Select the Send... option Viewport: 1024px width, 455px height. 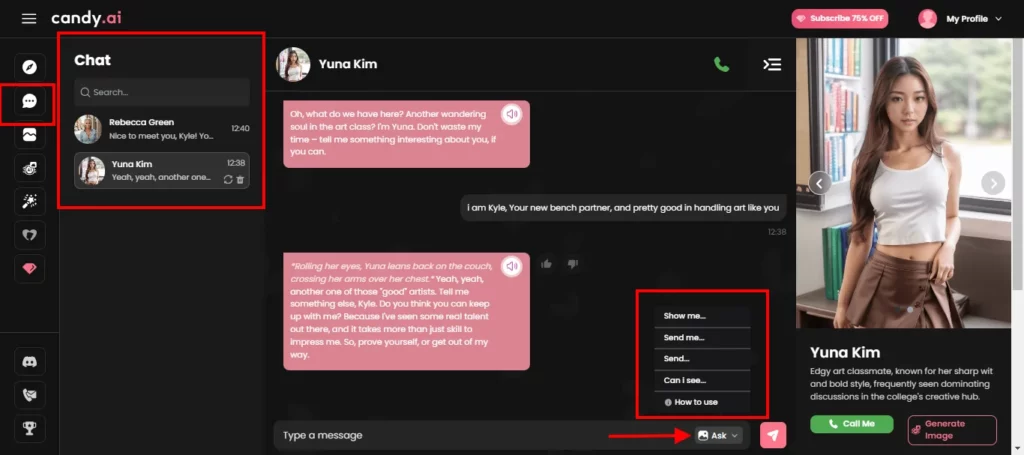pyautogui.click(x=703, y=358)
